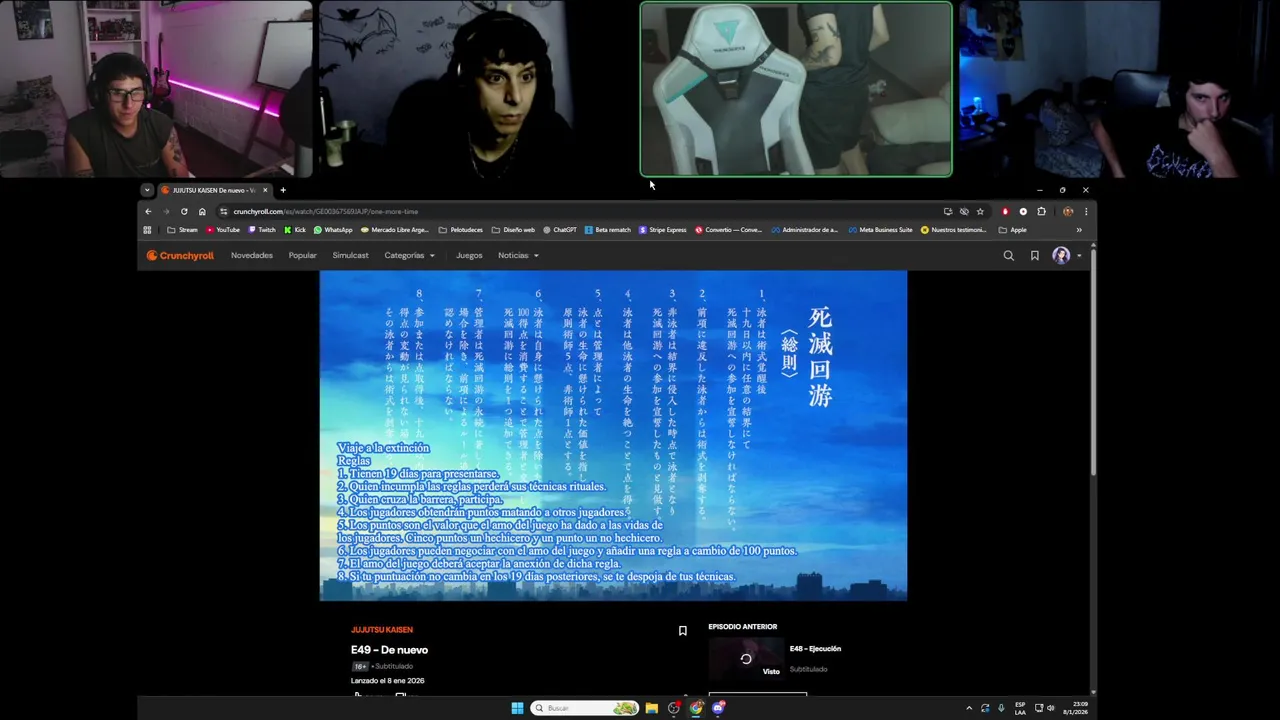This screenshot has width=1280, height=720.
Task: Open the browser home page icon
Action: pyautogui.click(x=202, y=212)
